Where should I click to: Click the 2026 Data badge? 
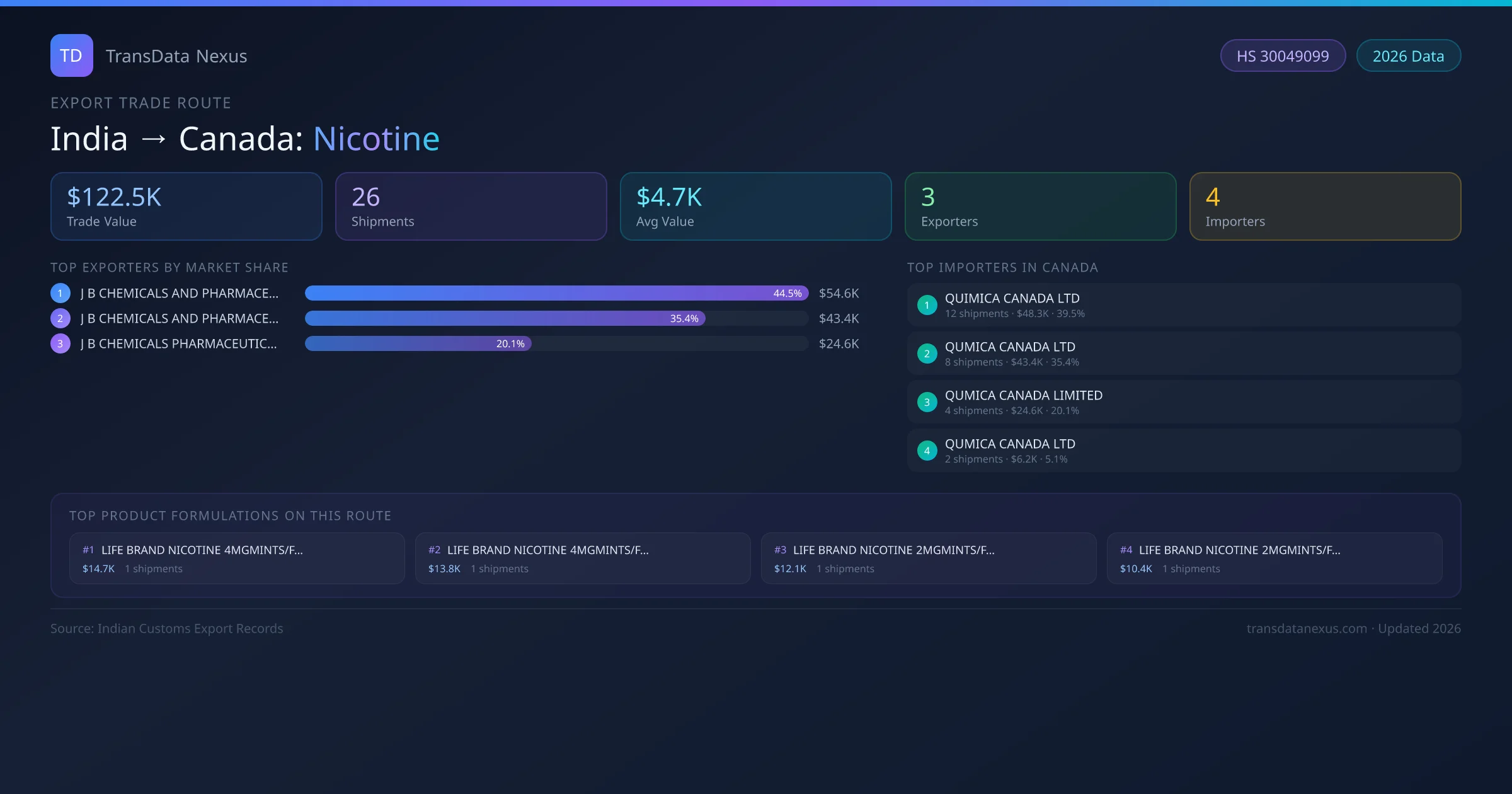1408,56
